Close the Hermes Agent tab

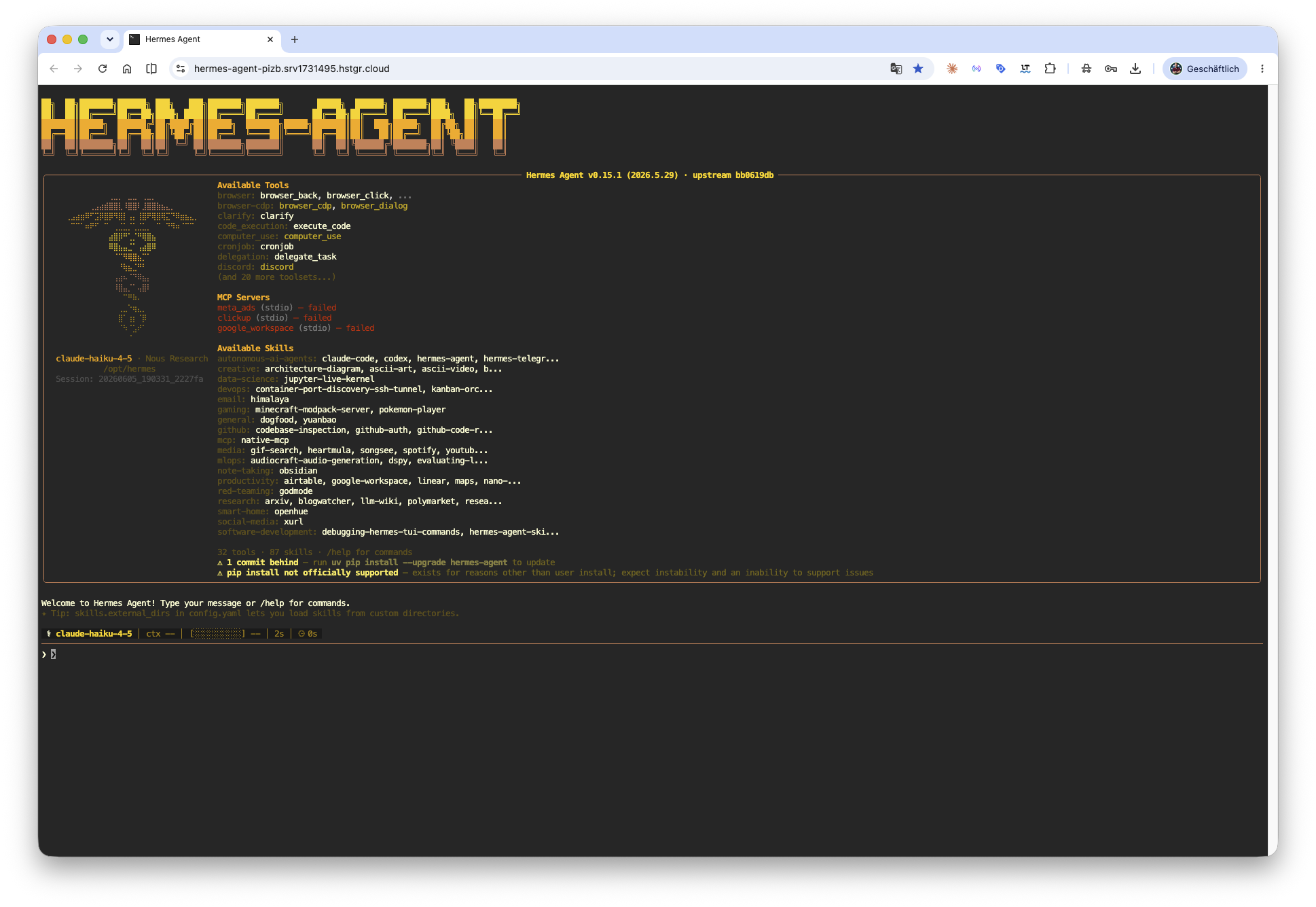[x=270, y=39]
